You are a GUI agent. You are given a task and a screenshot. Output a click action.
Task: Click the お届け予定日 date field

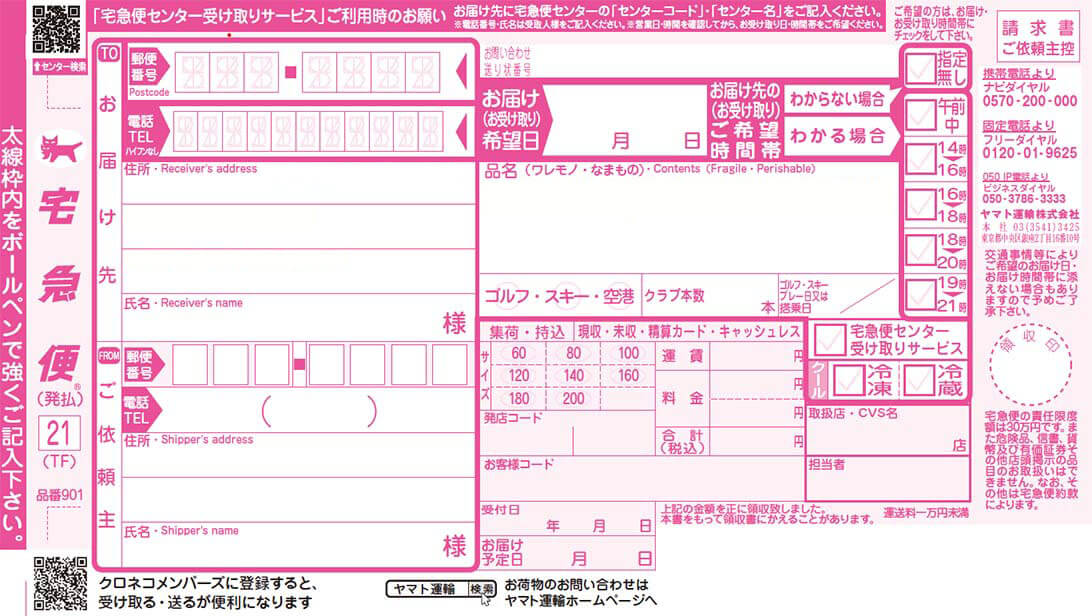click(568, 552)
